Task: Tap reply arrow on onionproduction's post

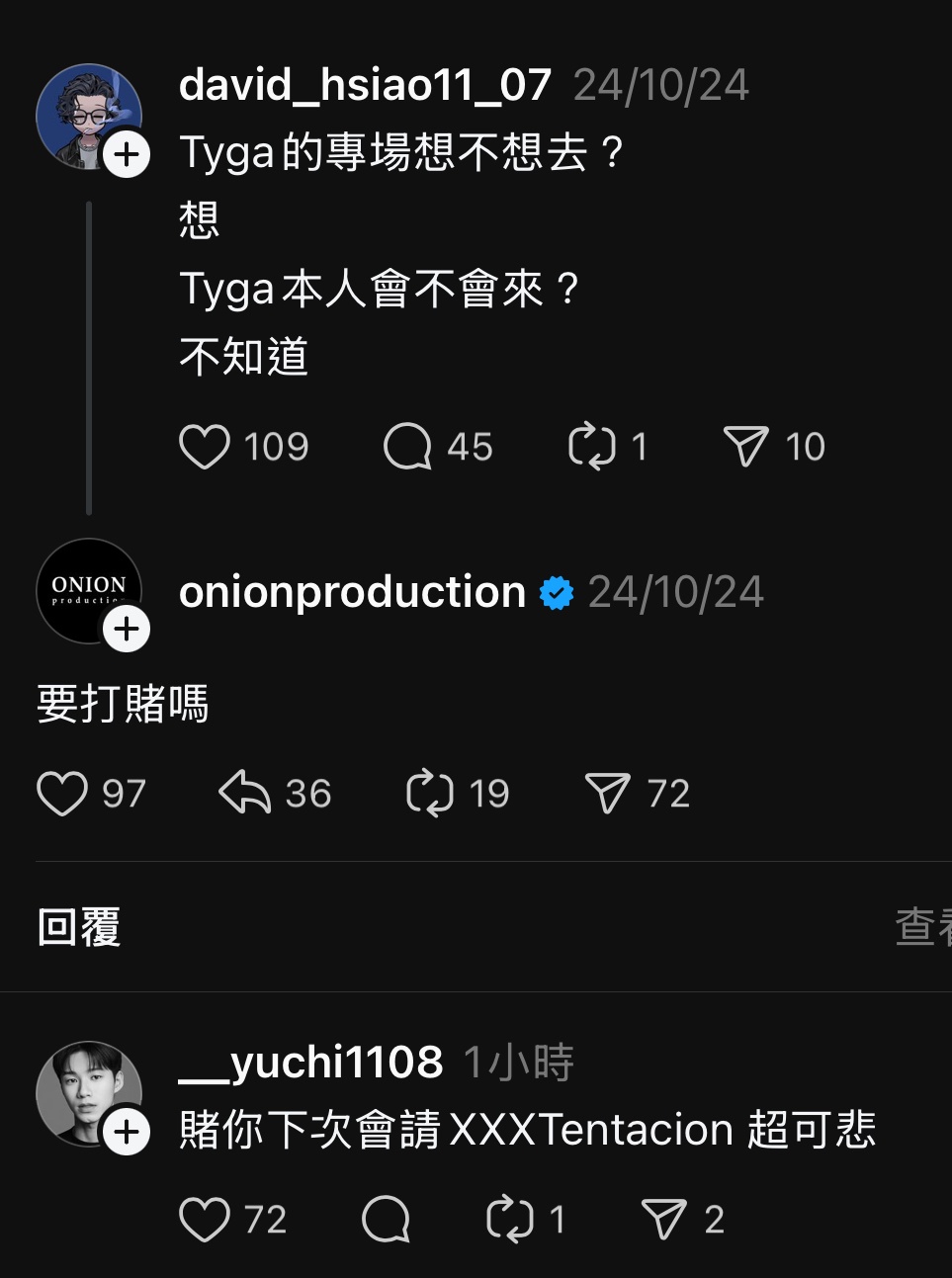Action: click(x=244, y=794)
